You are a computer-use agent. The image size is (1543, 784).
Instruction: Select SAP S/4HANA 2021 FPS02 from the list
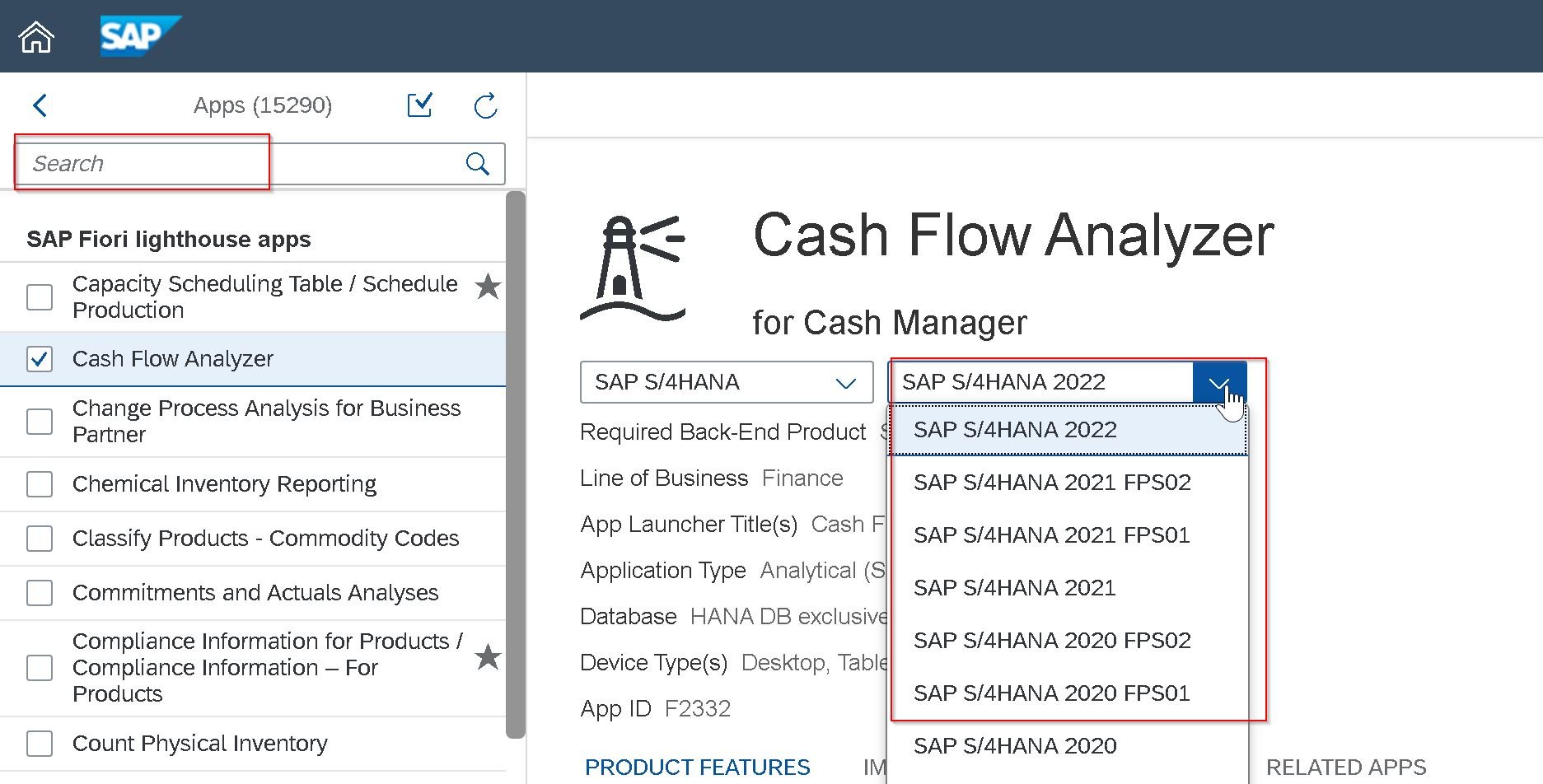coord(1052,482)
